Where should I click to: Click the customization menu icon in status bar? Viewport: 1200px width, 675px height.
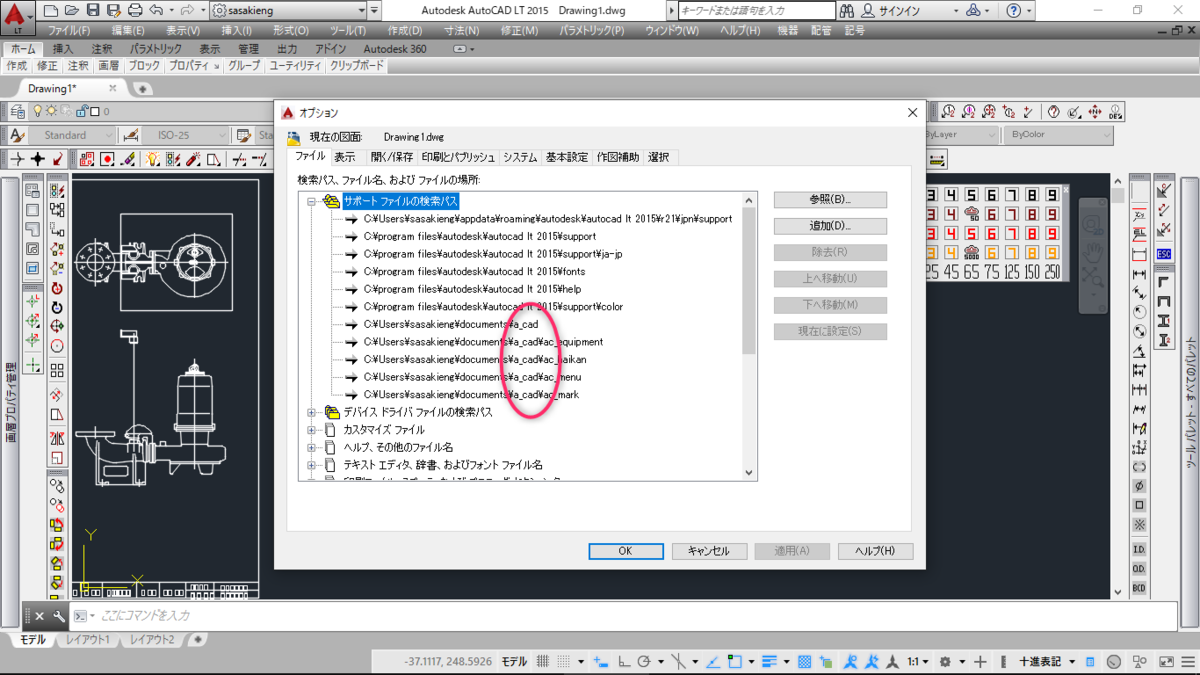tap(1186, 662)
